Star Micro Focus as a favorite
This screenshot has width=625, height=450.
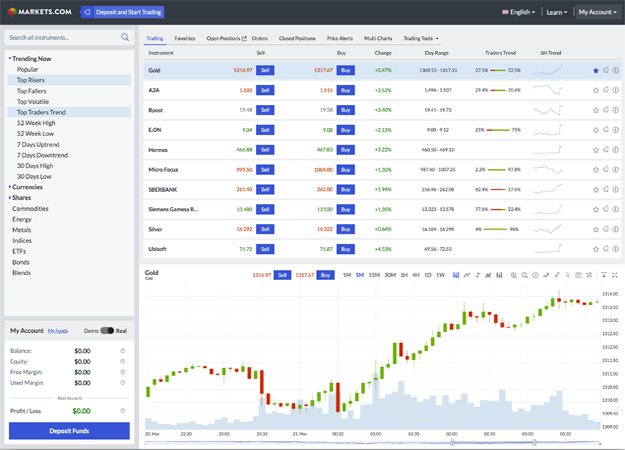(596, 169)
